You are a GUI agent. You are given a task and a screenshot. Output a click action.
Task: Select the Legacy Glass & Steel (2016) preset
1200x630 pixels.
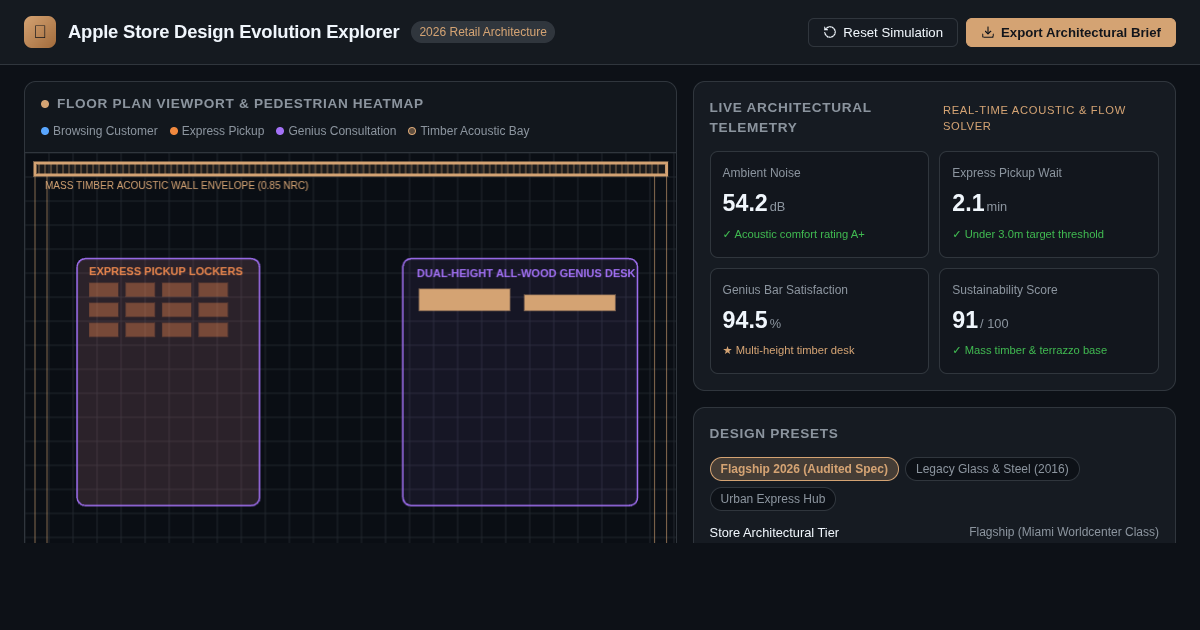[992, 469]
